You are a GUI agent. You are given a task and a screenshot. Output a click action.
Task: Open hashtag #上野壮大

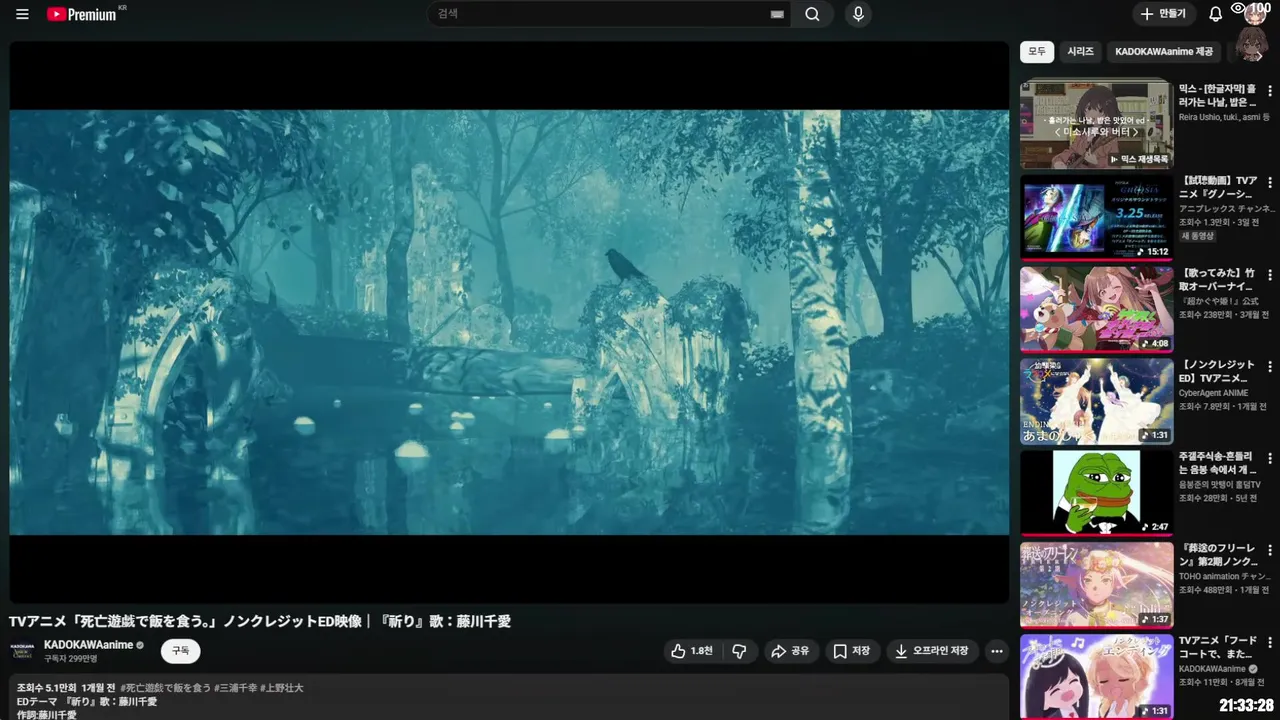pos(281,688)
